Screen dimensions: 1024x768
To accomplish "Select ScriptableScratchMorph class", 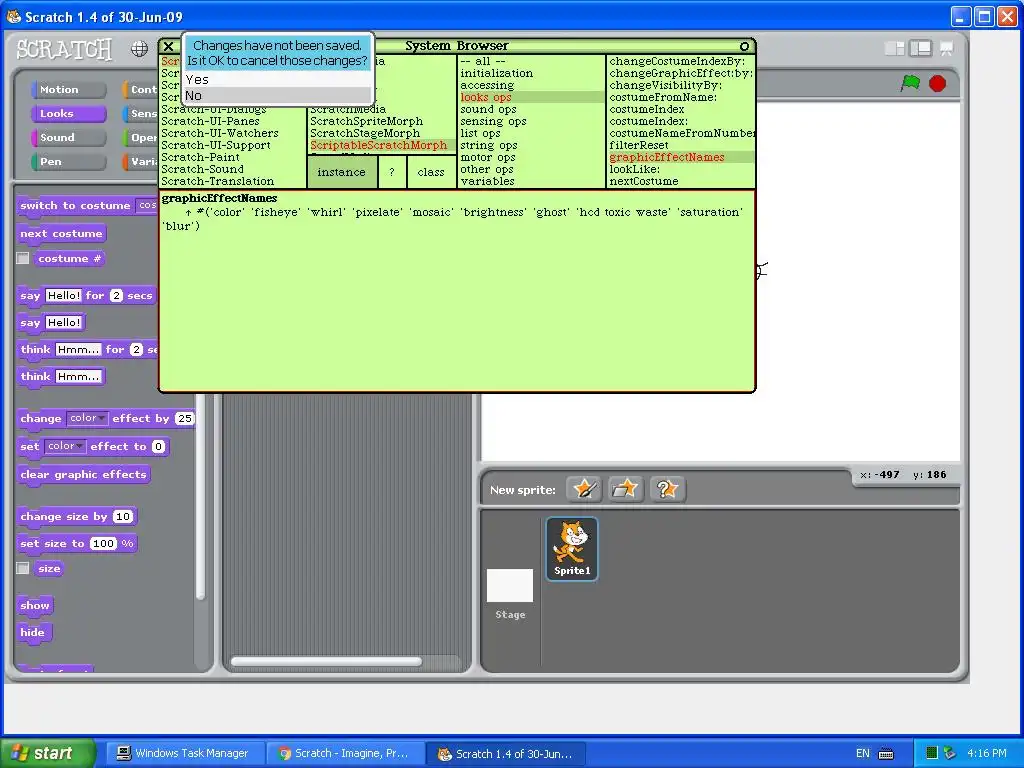I will click(381, 146).
